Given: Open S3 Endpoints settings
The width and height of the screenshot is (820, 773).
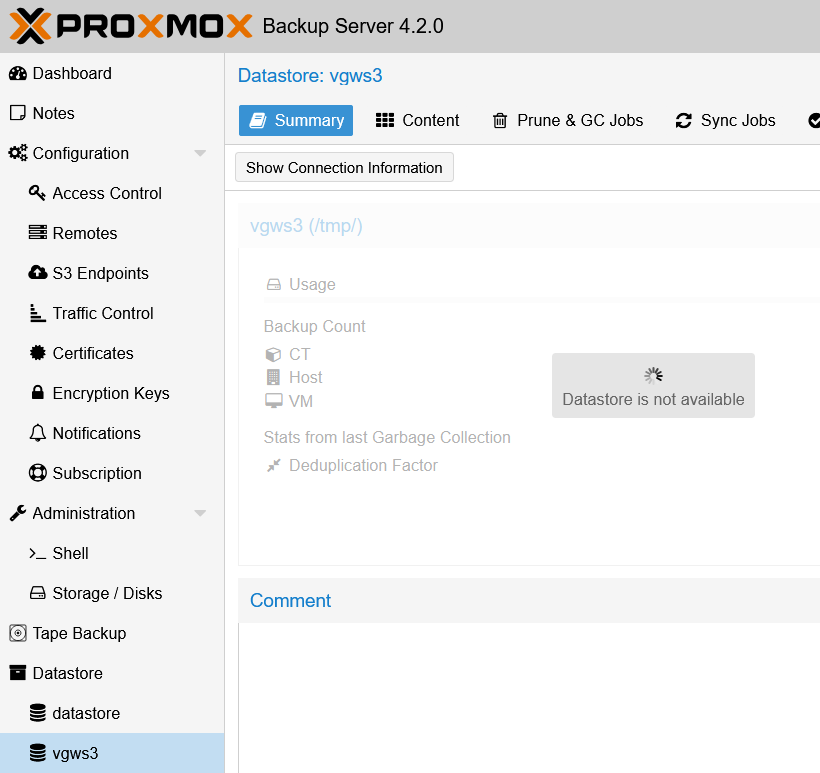Looking at the screenshot, I should point(112,273).
